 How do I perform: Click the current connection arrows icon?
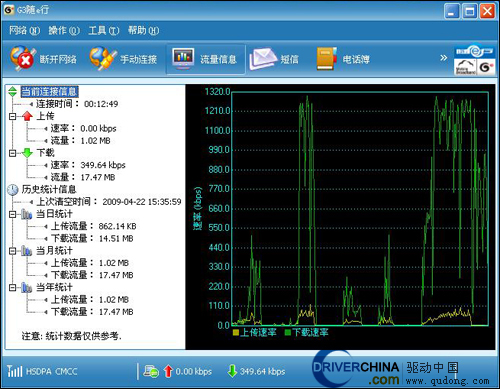tap(13, 91)
